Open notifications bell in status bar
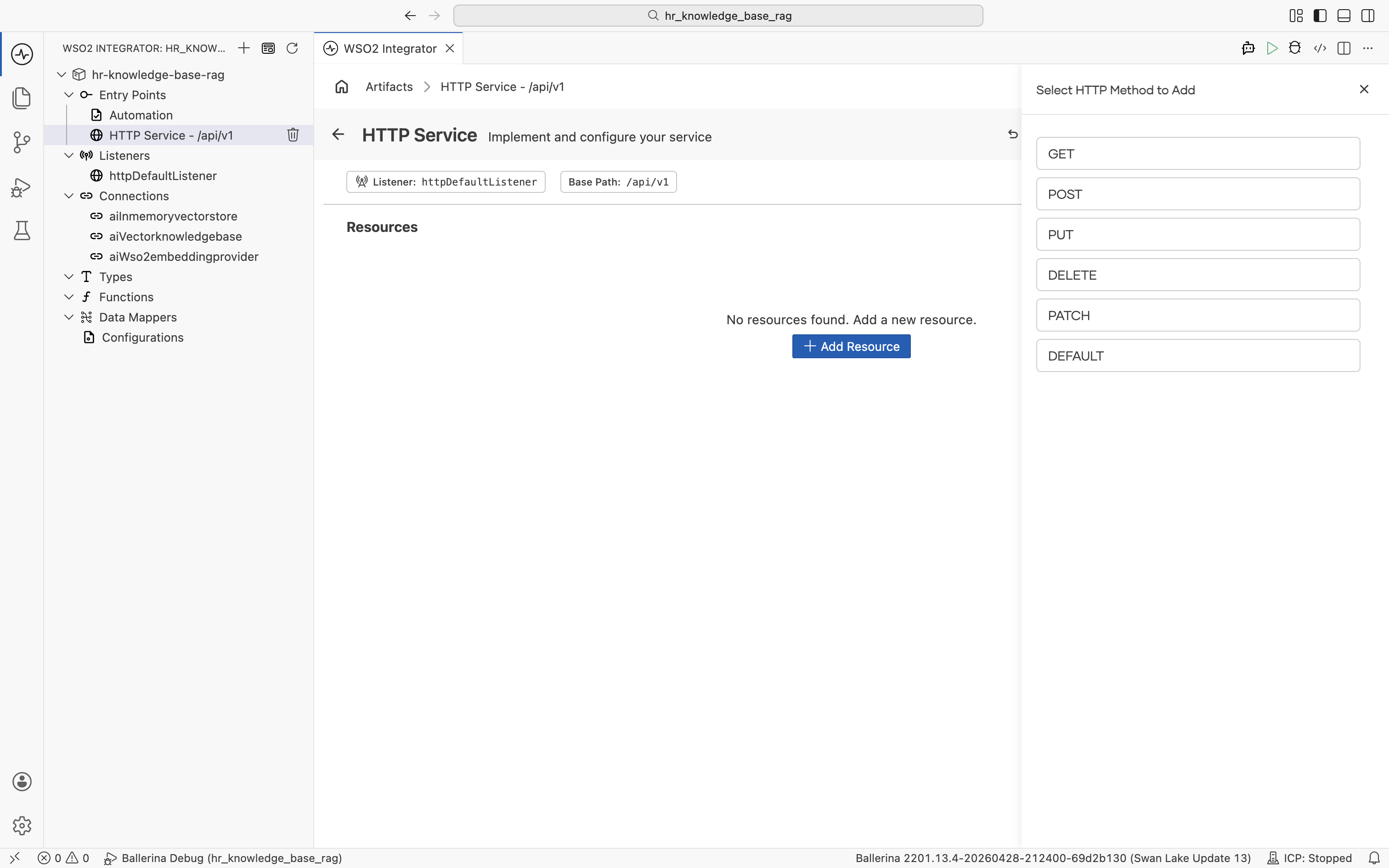Screen dimensions: 1389x868 click(x=1374, y=858)
